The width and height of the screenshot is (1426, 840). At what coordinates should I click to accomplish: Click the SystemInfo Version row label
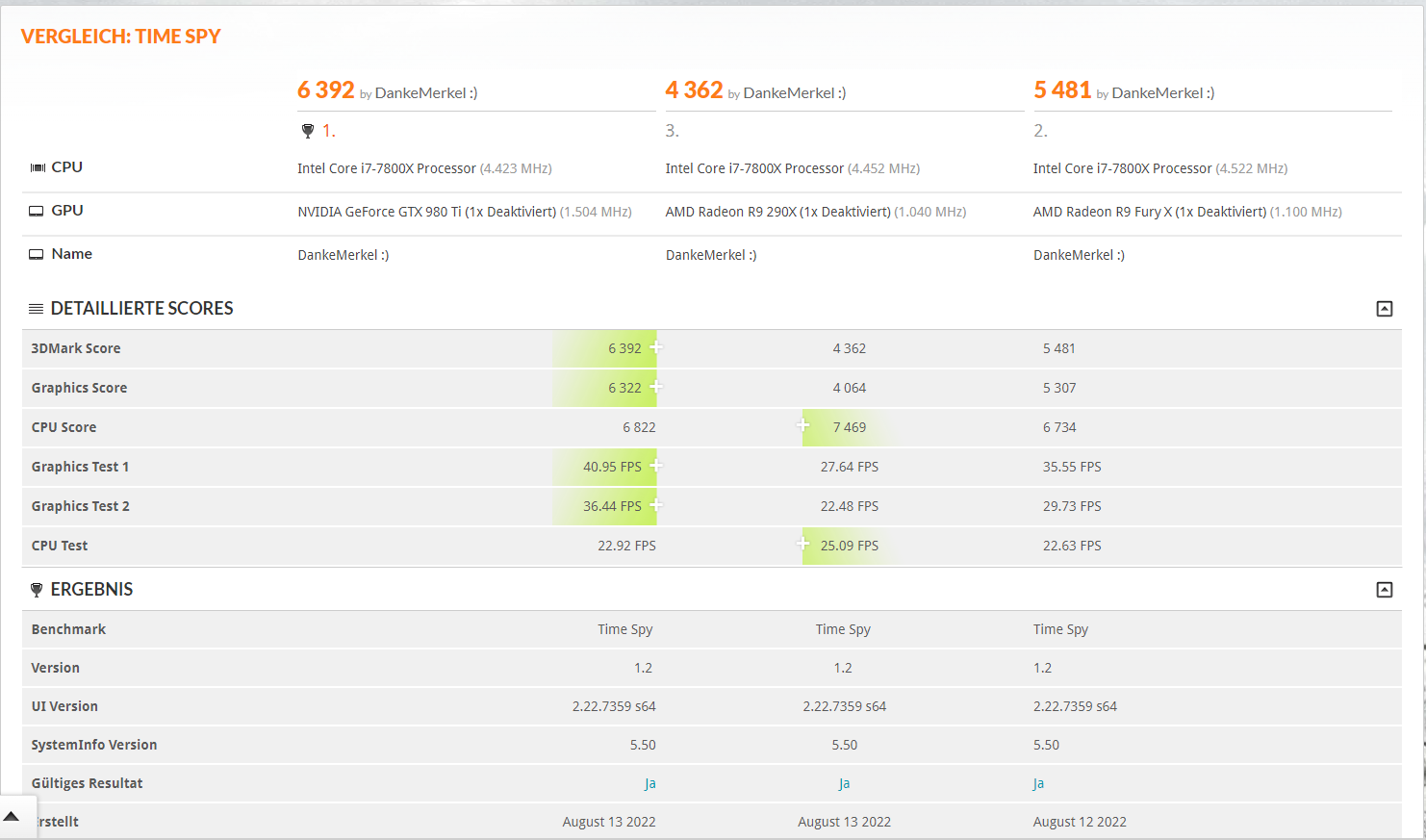94,745
